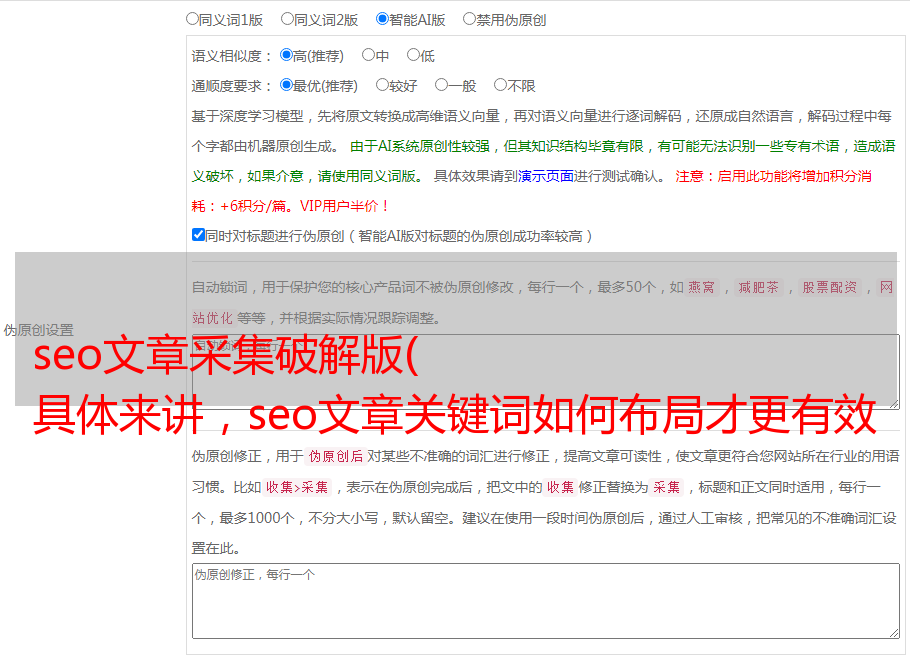Viewport: 911px width, 658px height.
Task: Set 语义相似度 to 高(推荐)
Action: pyautogui.click(x=286, y=55)
